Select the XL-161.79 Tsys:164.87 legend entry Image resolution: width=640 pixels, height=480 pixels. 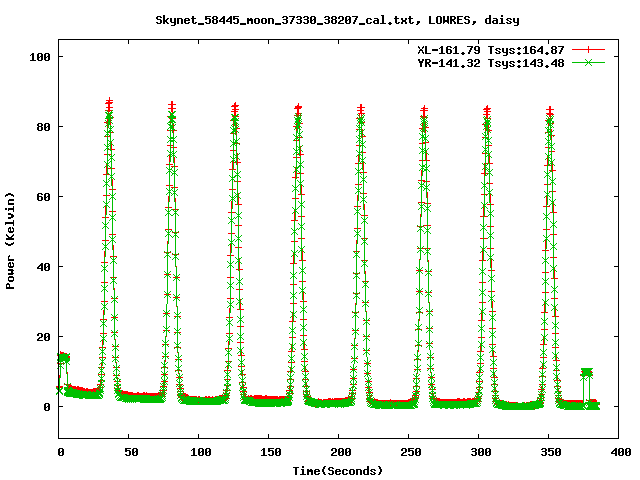click(x=491, y=50)
